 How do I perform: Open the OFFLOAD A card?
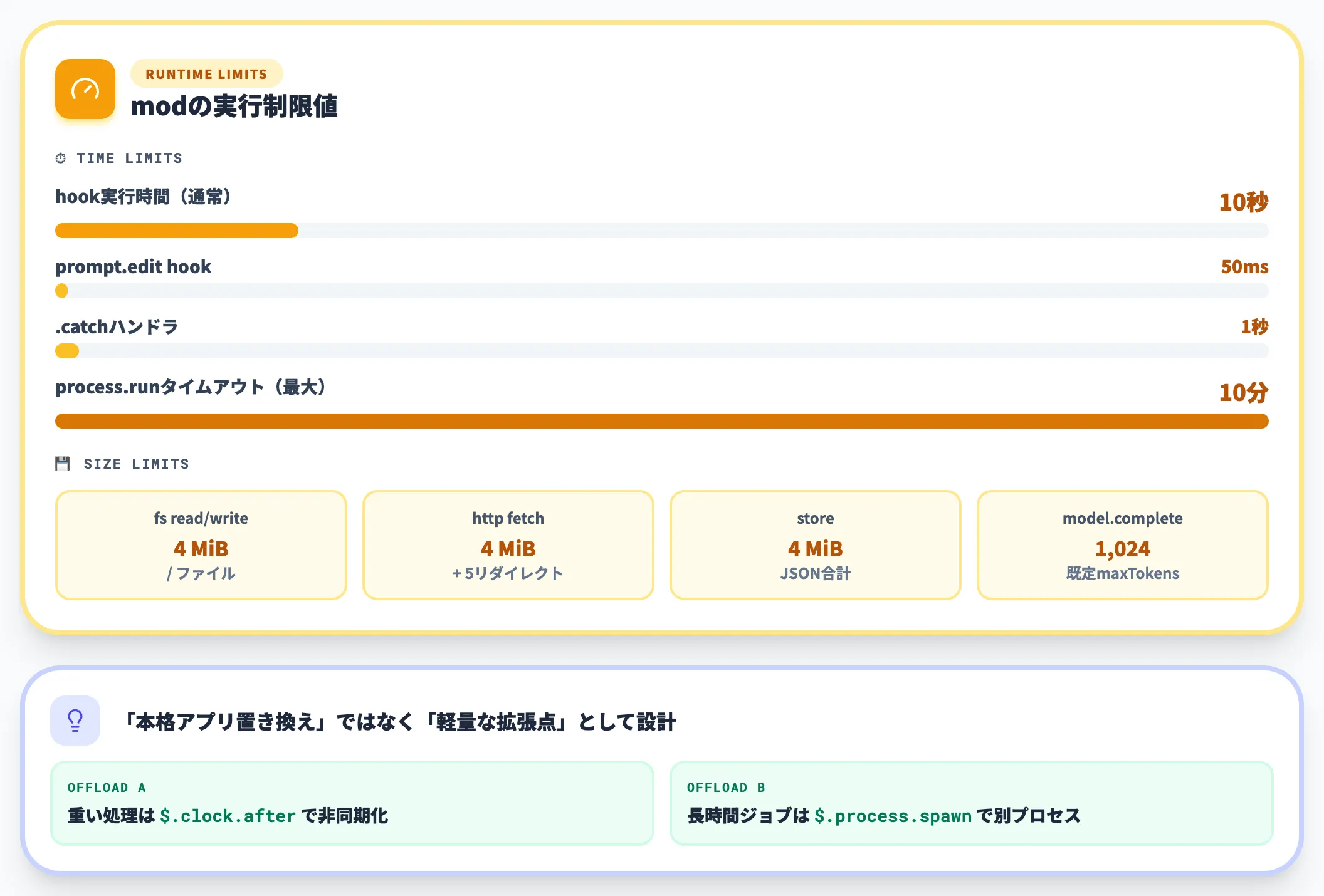[x=352, y=803]
